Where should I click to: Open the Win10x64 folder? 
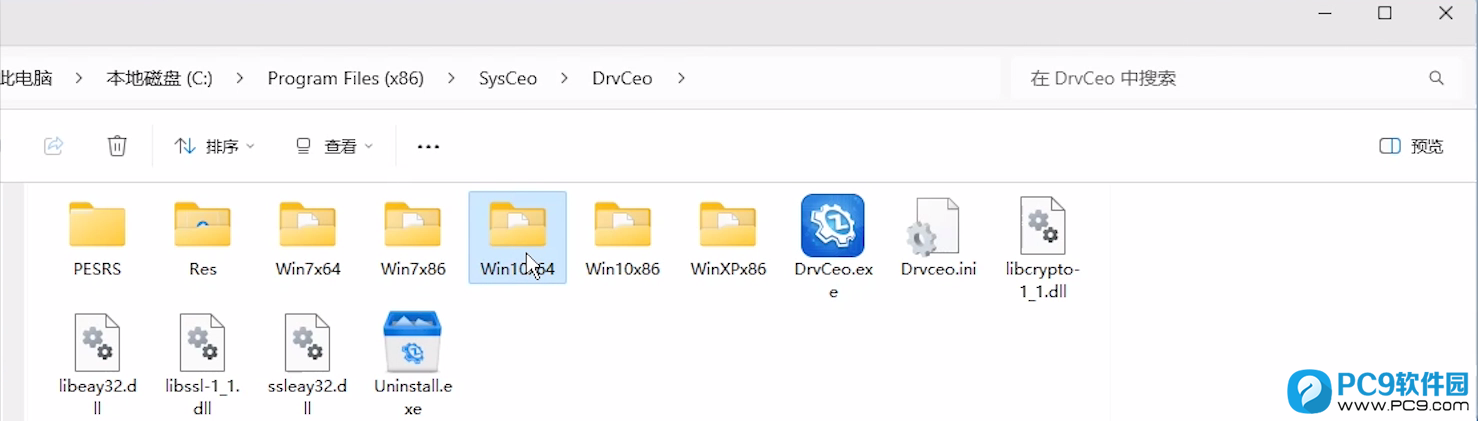(517, 226)
